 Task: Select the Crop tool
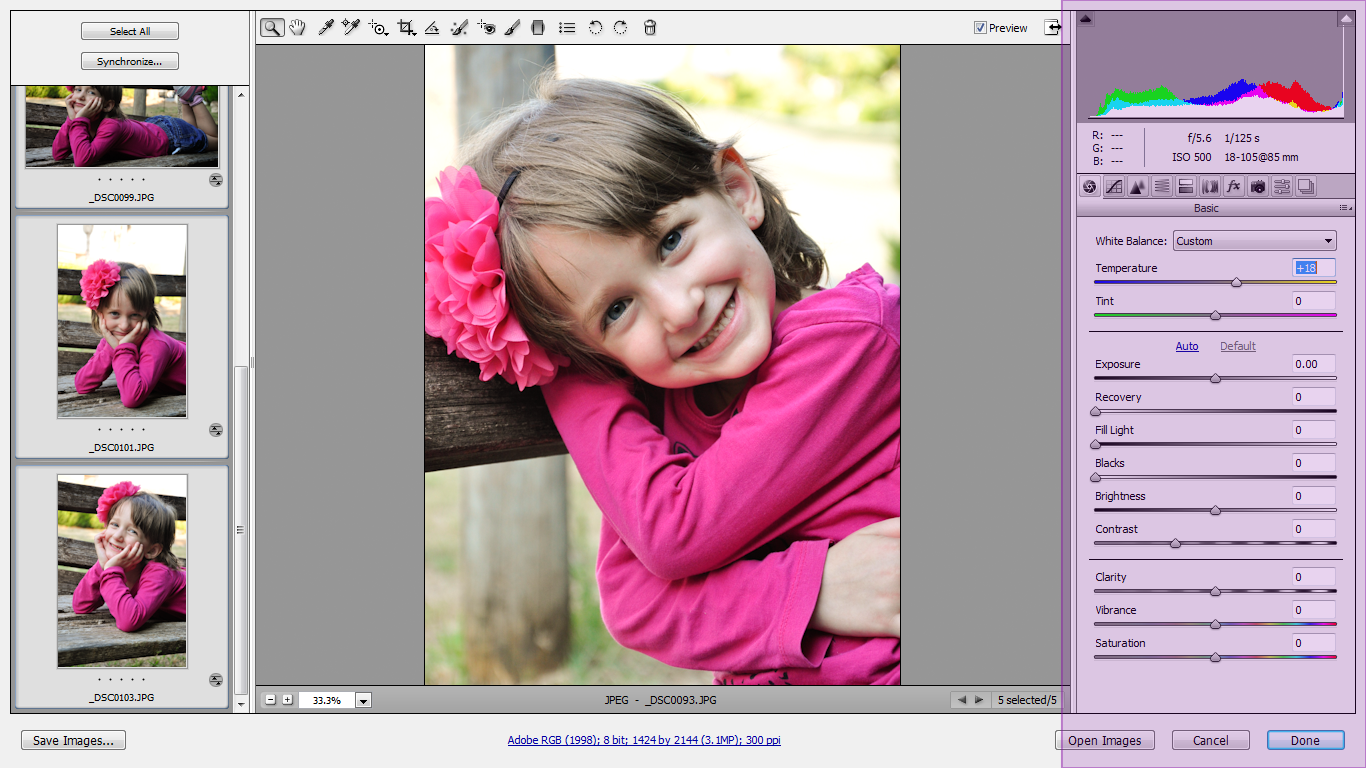406,28
